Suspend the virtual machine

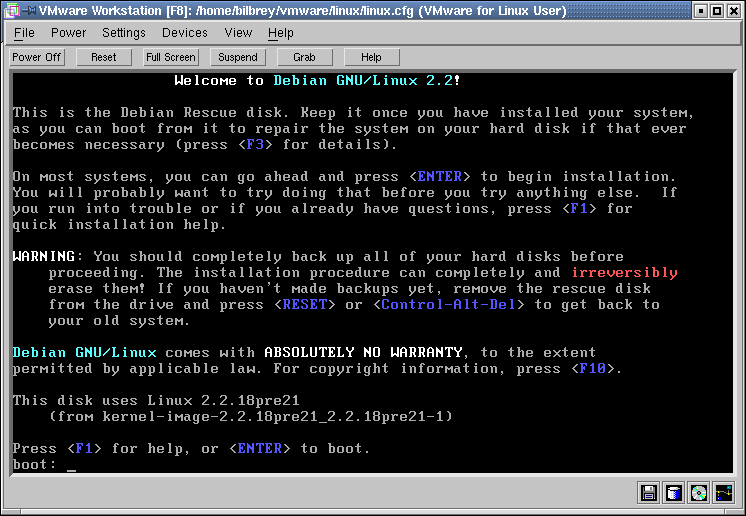238,57
